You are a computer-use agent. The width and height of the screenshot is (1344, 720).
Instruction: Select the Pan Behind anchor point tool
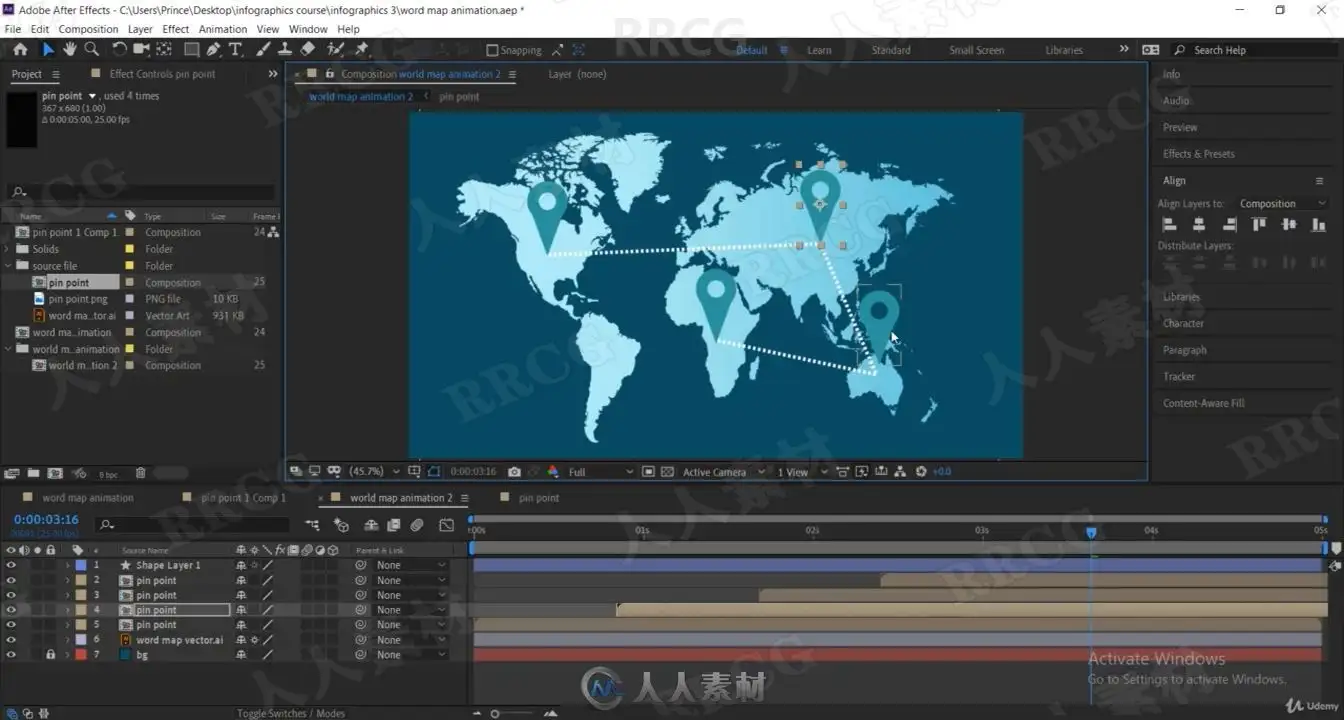pos(164,49)
